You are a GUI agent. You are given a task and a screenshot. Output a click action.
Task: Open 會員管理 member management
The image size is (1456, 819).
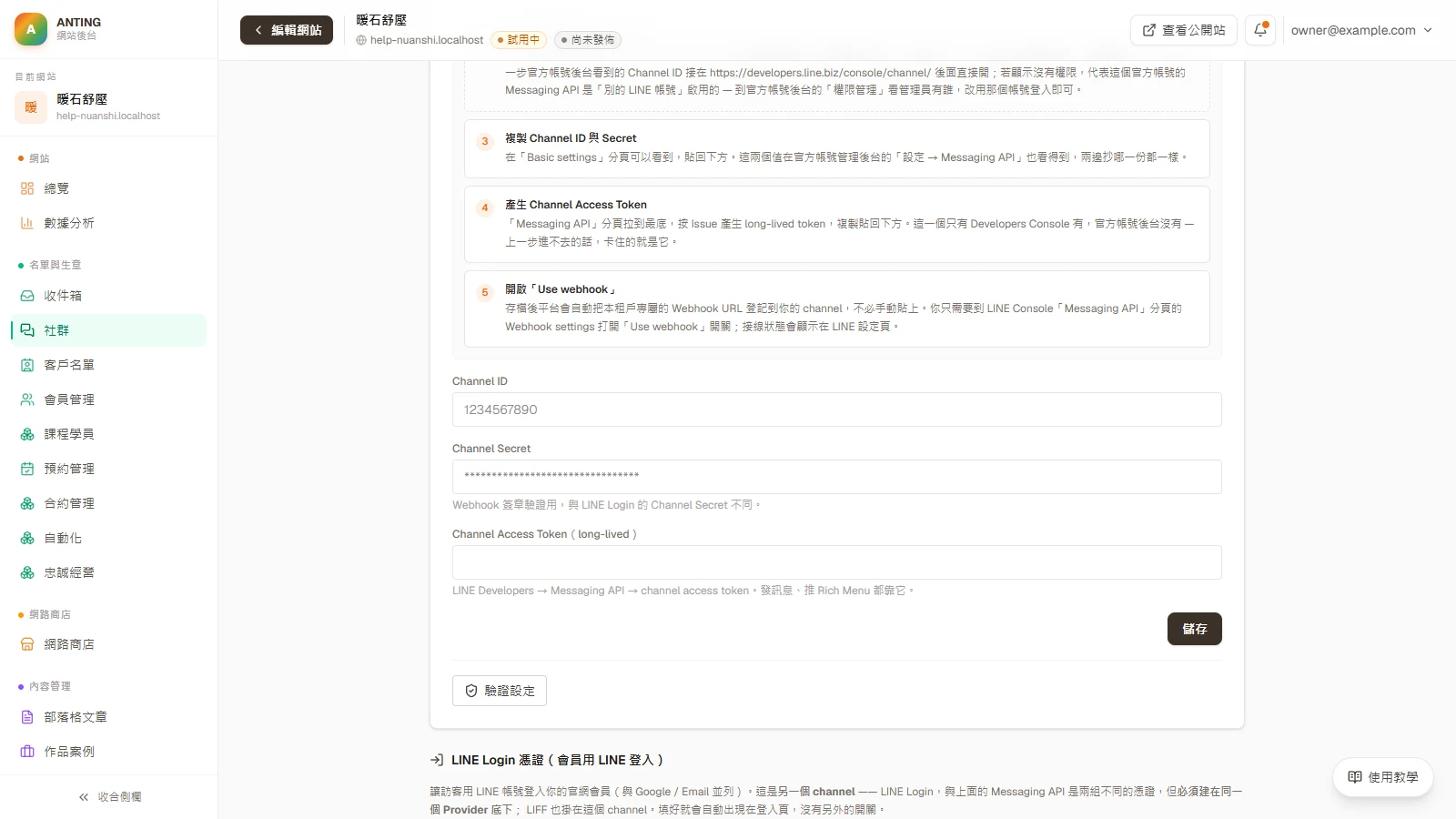pos(108,399)
